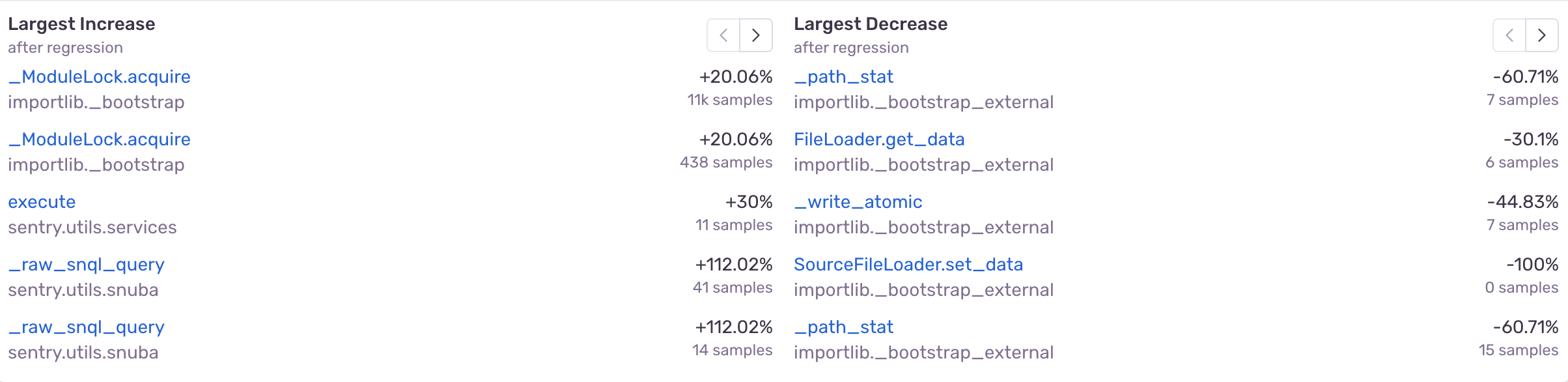
Task: Go to next page of Largest Decrease
Action: pos(1542,35)
